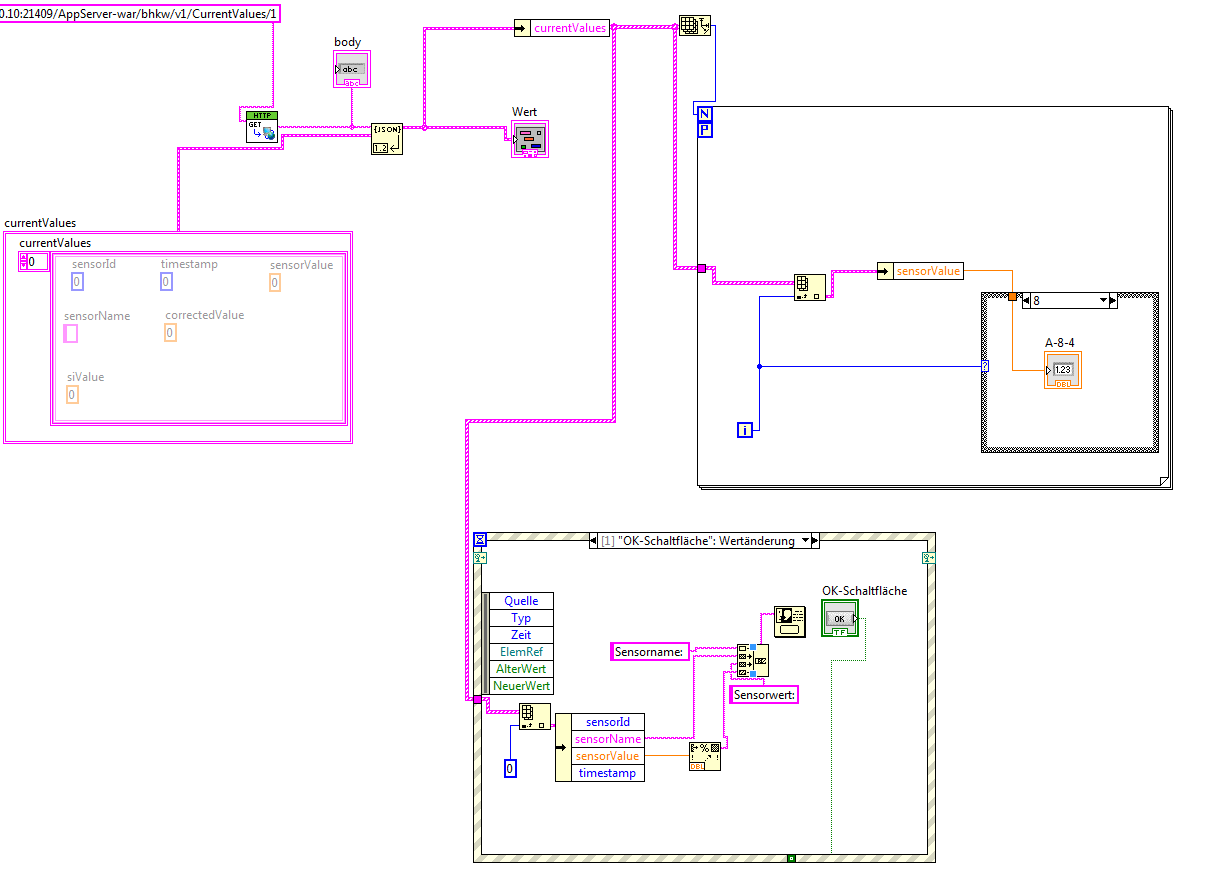Go to previous case with left arrow
1220x869 pixels.
click(1024, 300)
